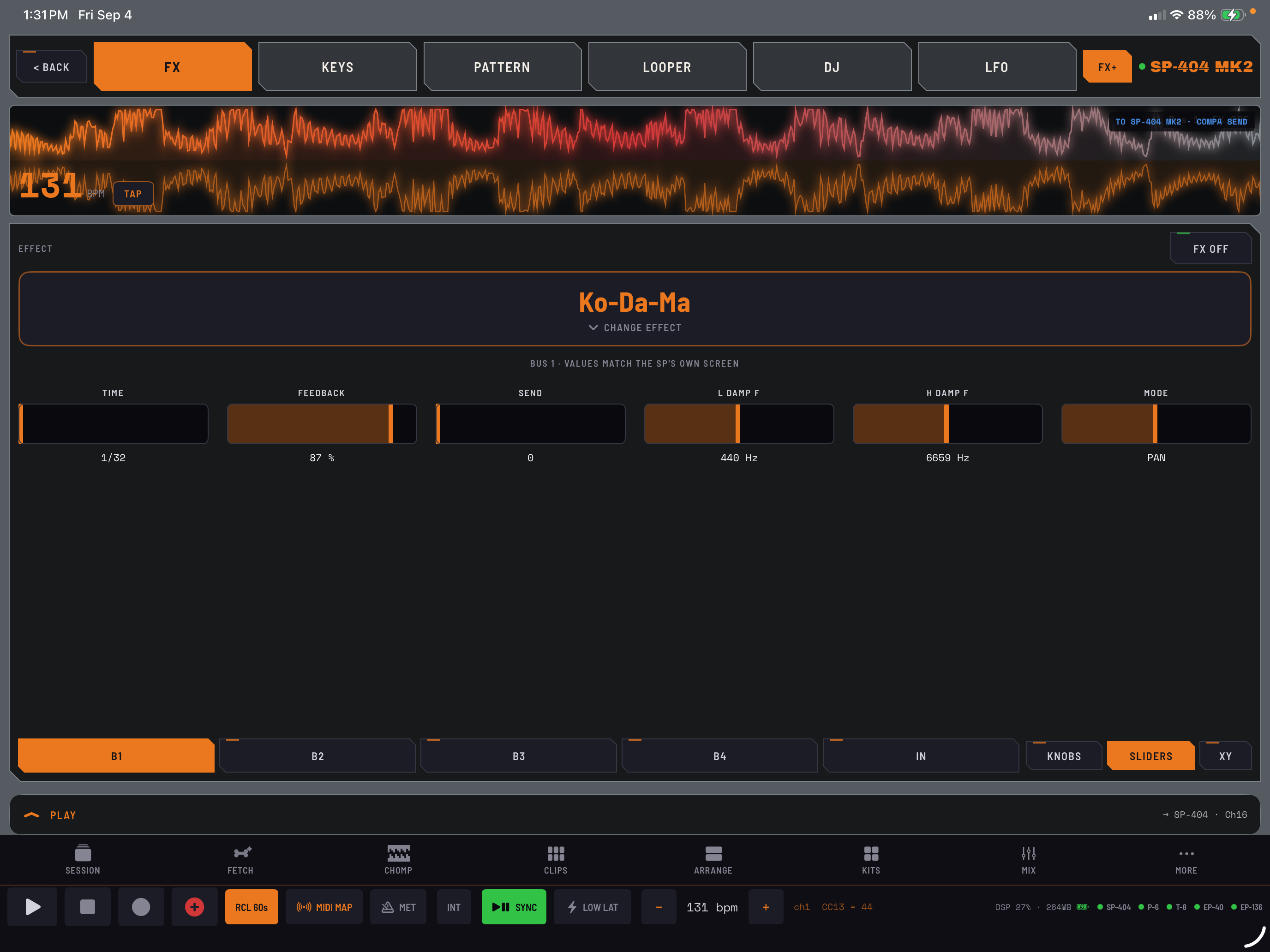
Task: Switch to the KEYS tab
Action: tap(338, 66)
